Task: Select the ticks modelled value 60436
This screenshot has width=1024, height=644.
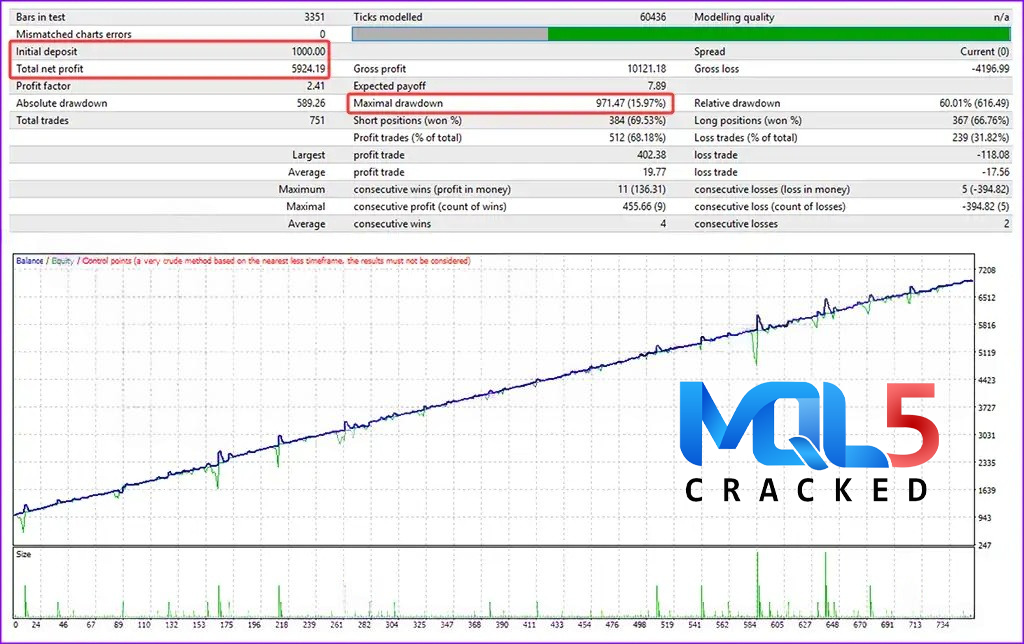Action: point(652,17)
